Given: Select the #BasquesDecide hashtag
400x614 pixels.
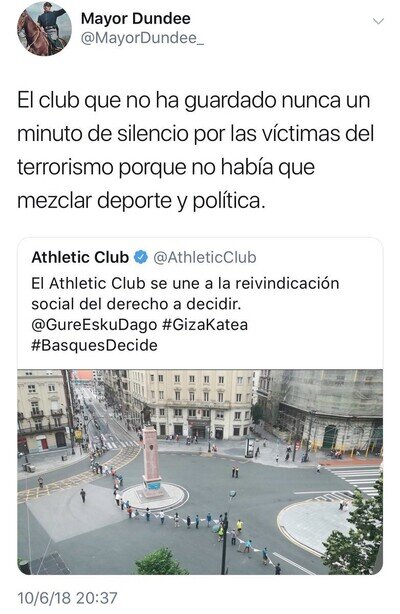Looking at the screenshot, I should coord(94,345).
